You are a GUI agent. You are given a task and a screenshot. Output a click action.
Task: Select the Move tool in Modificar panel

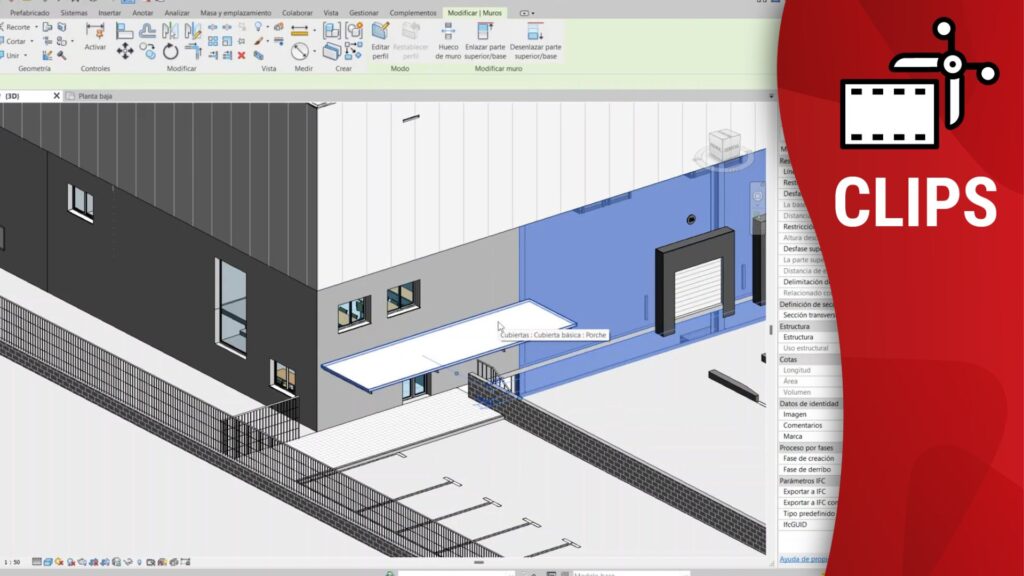[x=125, y=51]
